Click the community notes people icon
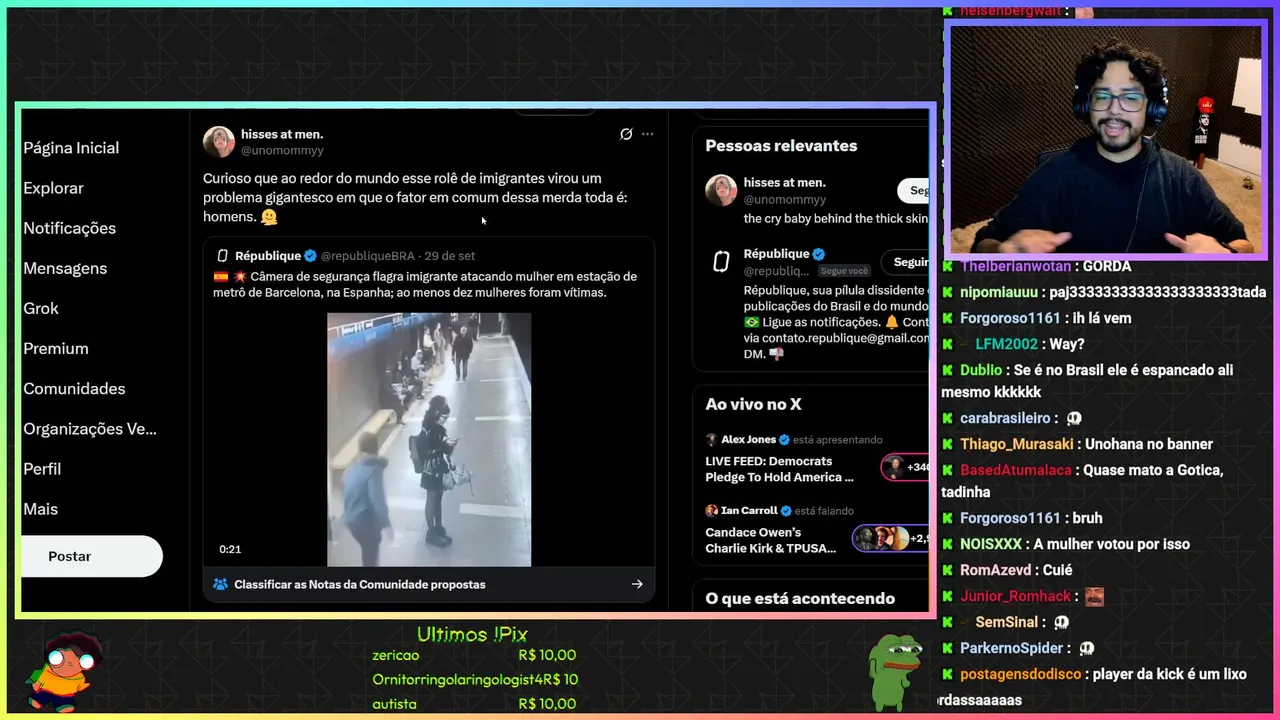The height and width of the screenshot is (720, 1280). pyautogui.click(x=220, y=584)
